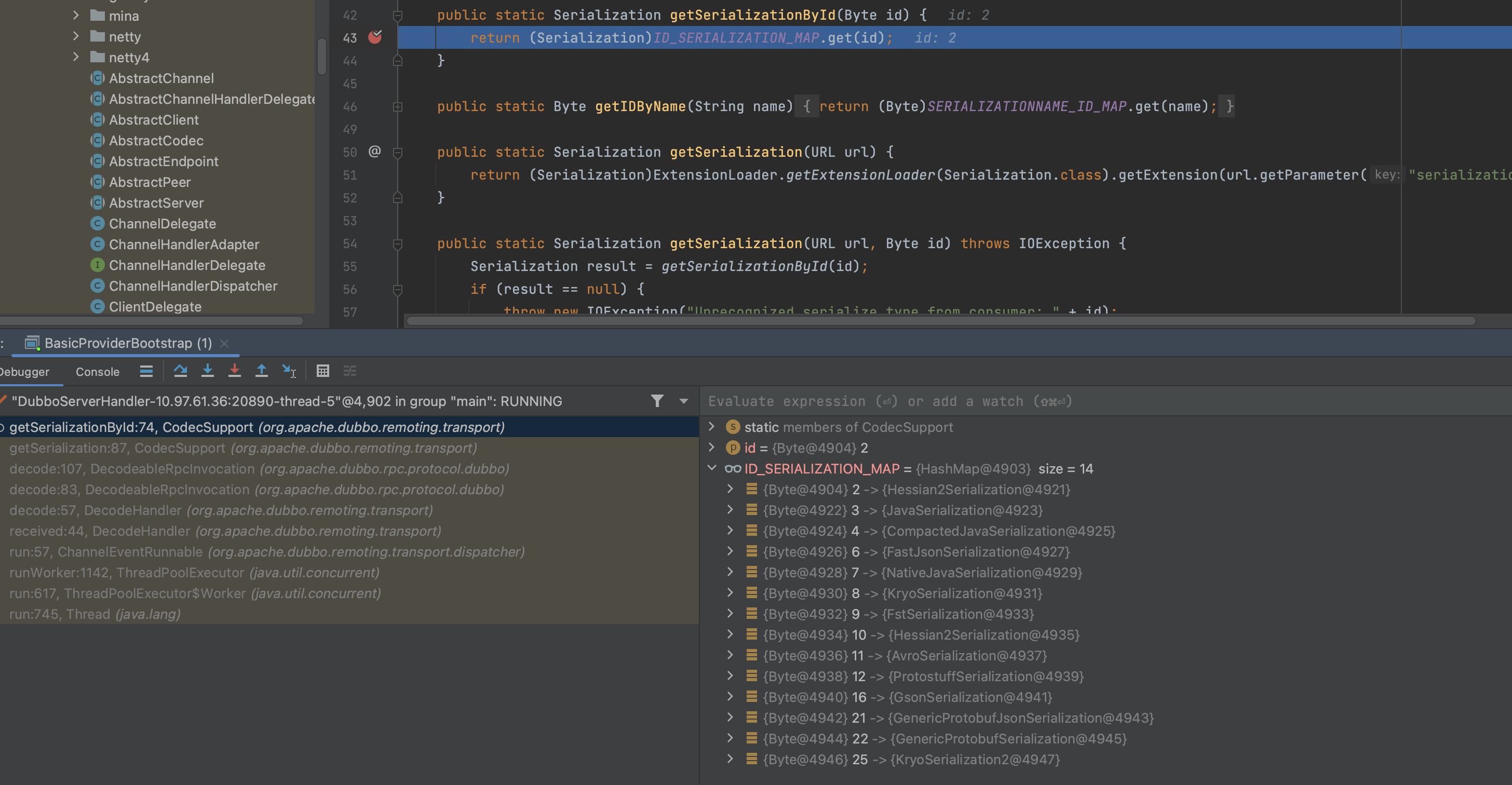This screenshot has width=1512, height=785.
Task: Collapse the ID_SERIALIZATION_MAP variable
Action: point(711,468)
